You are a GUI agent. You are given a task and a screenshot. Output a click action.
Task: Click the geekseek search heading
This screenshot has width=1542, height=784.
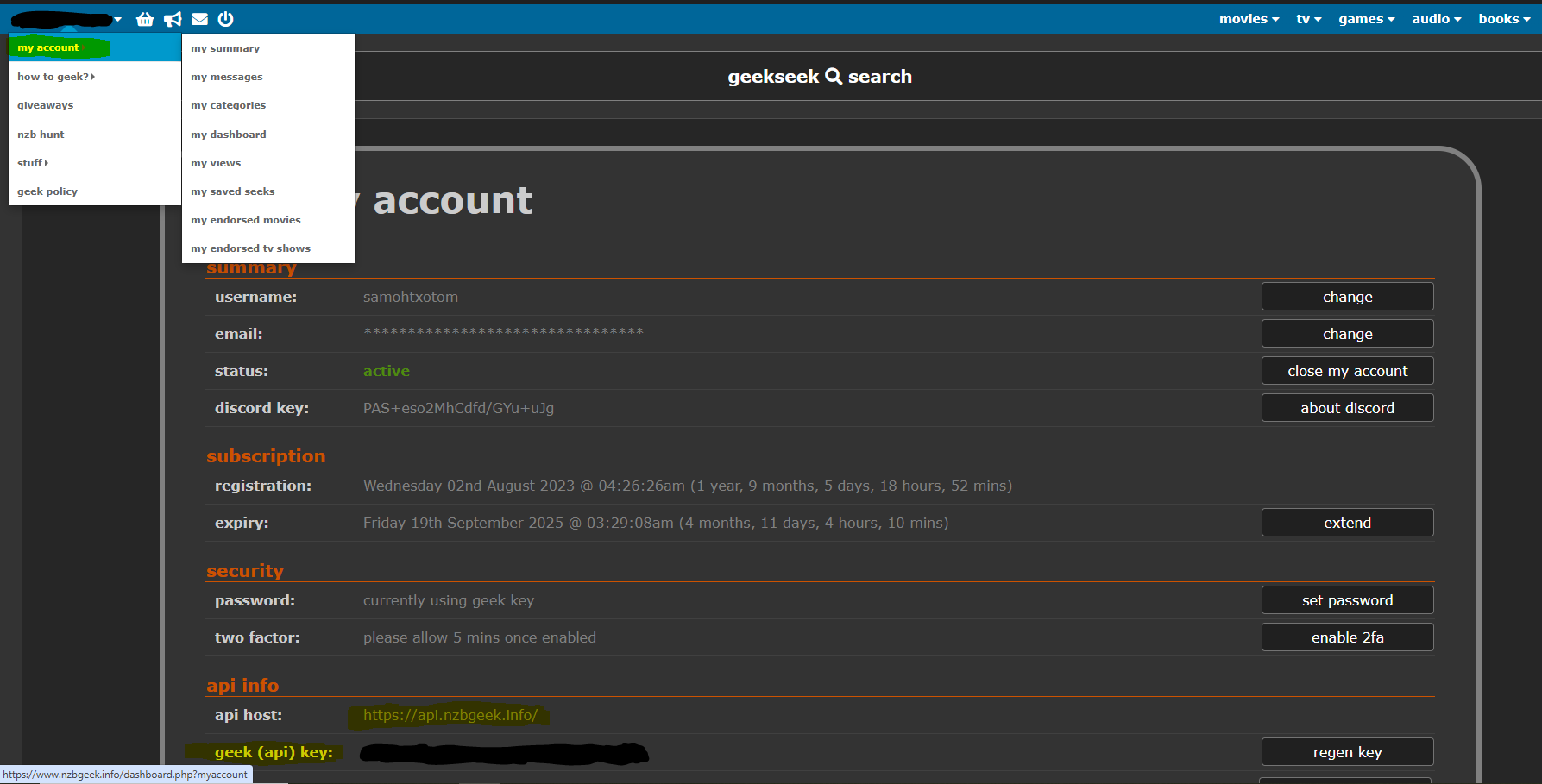click(x=820, y=76)
